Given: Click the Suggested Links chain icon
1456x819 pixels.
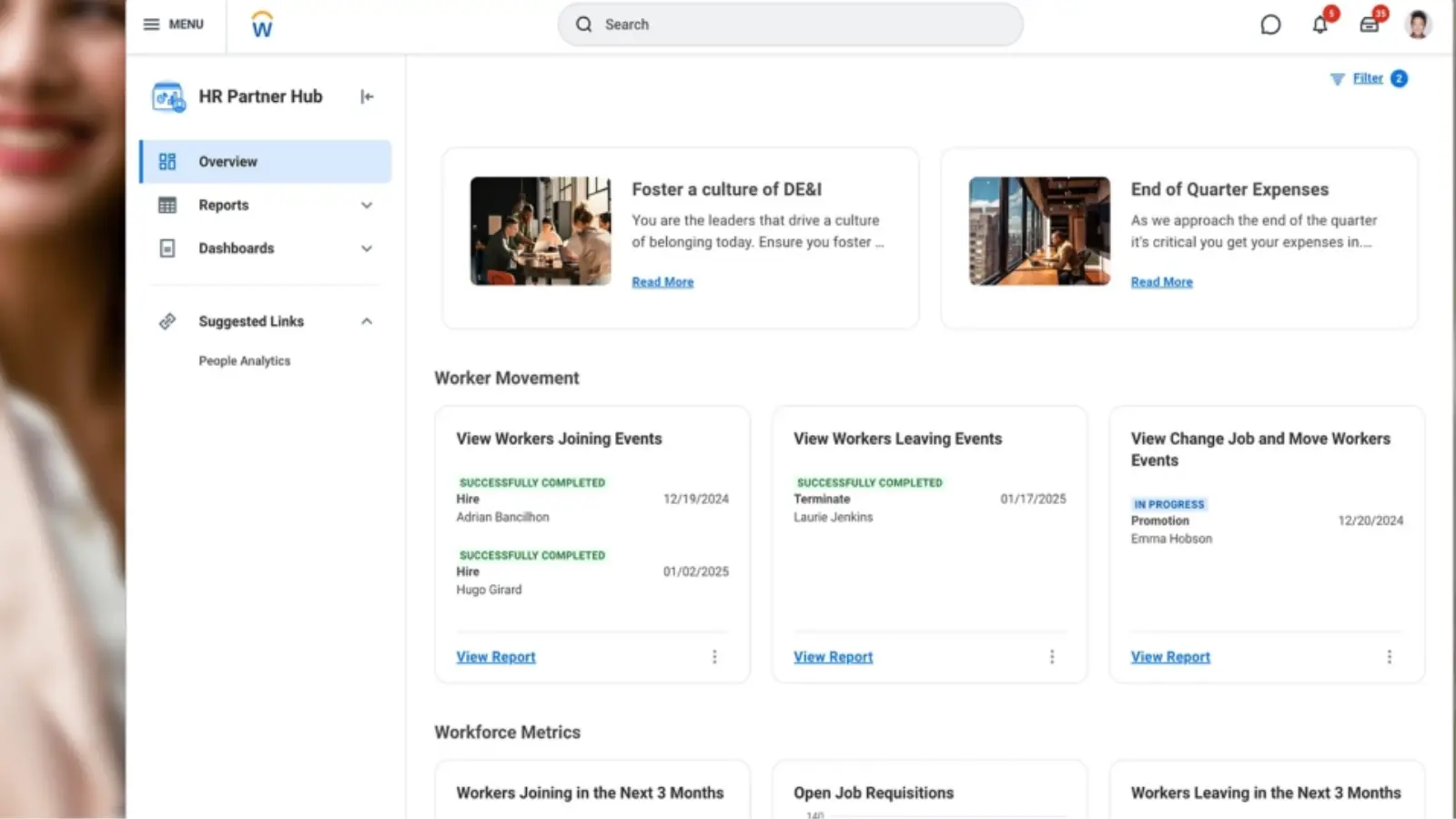Looking at the screenshot, I should coord(167,321).
